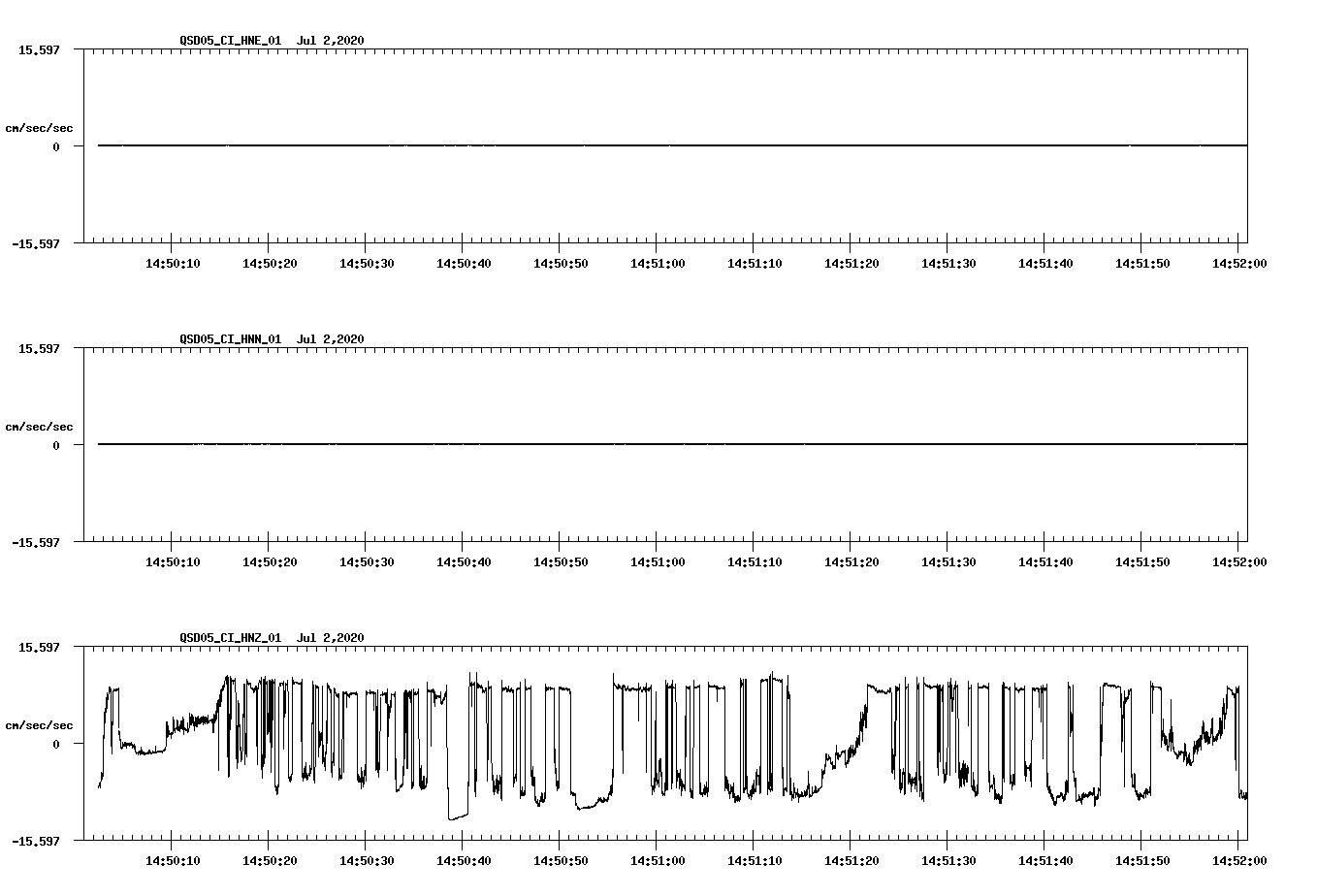Click the 14:50:40 time label under HNN plot
The height and width of the screenshot is (896, 1317).
(464, 562)
